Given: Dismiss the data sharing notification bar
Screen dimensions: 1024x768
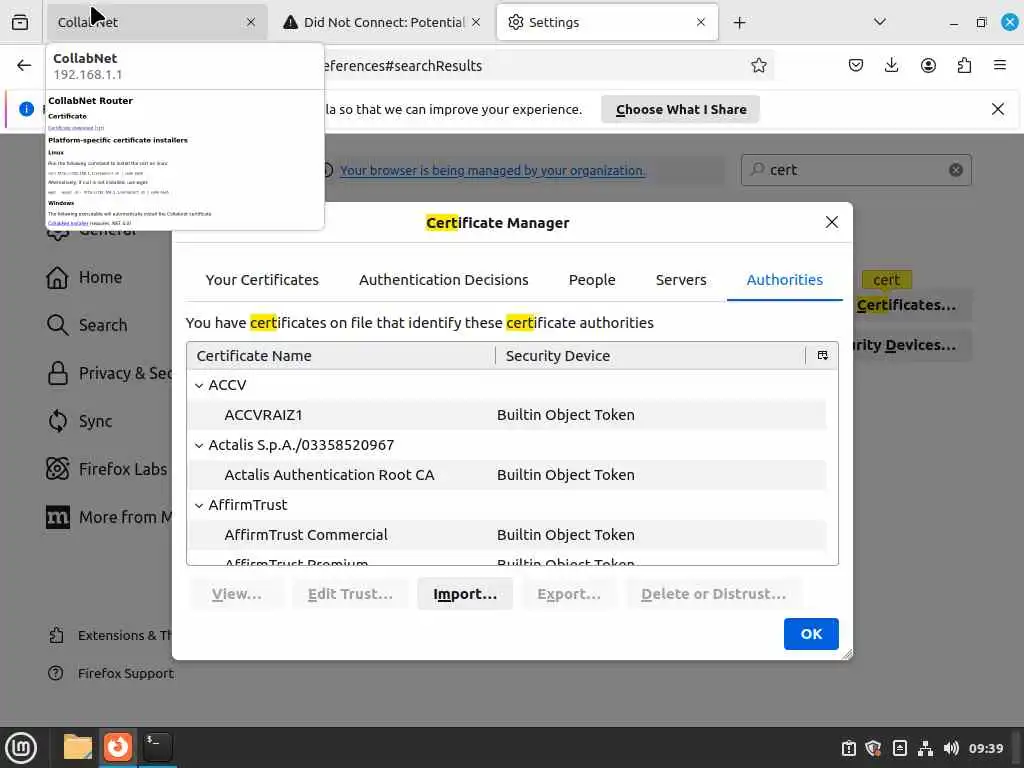Looking at the screenshot, I should (997, 109).
